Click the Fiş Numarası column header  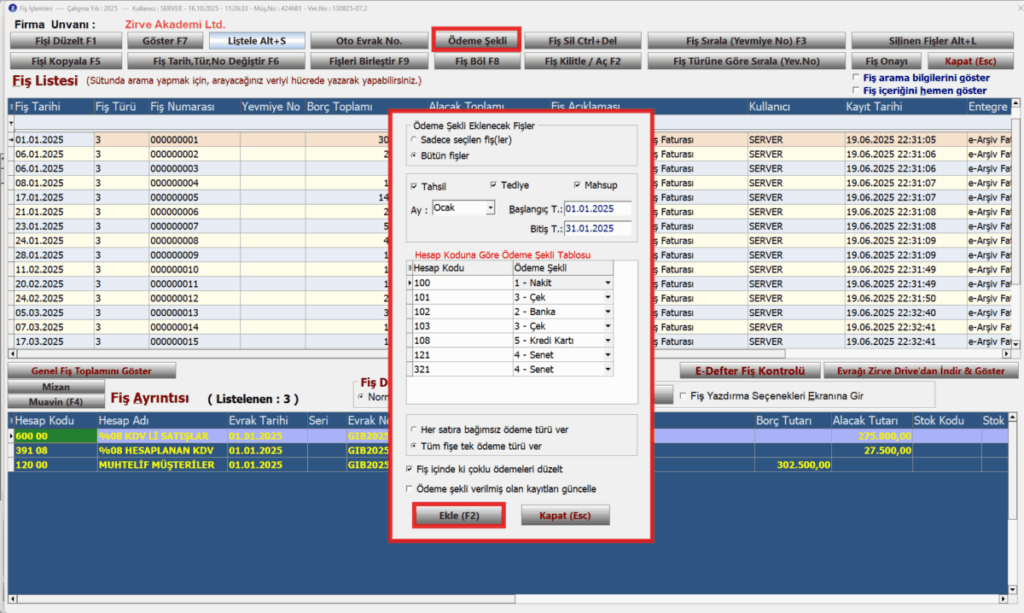pos(193,106)
